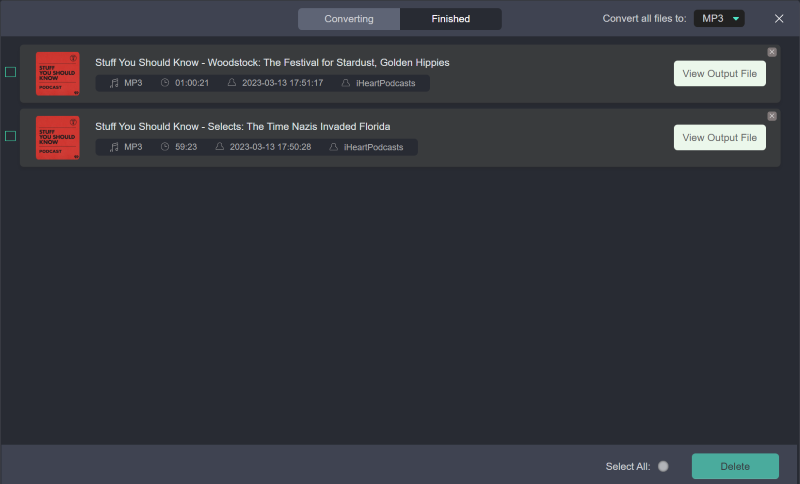This screenshot has width=800, height=484.
Task: Click clock icon beside 59:23 duration
Action: click(165, 147)
